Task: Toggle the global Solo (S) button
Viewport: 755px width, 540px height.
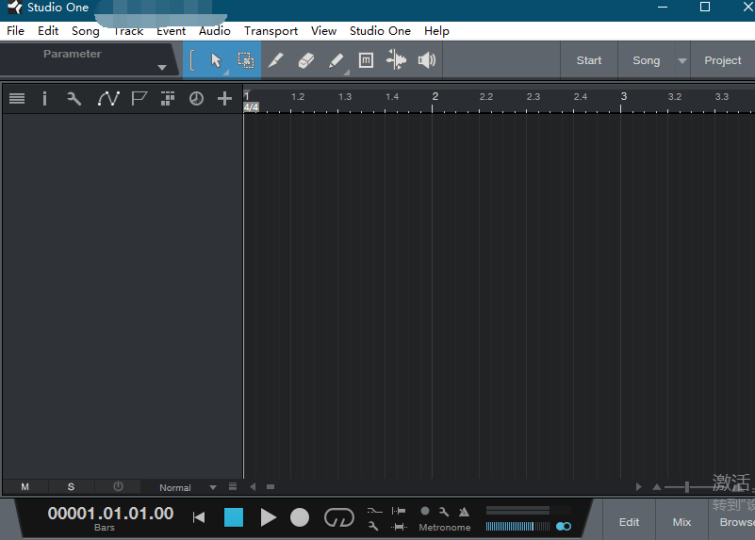Action: point(71,487)
